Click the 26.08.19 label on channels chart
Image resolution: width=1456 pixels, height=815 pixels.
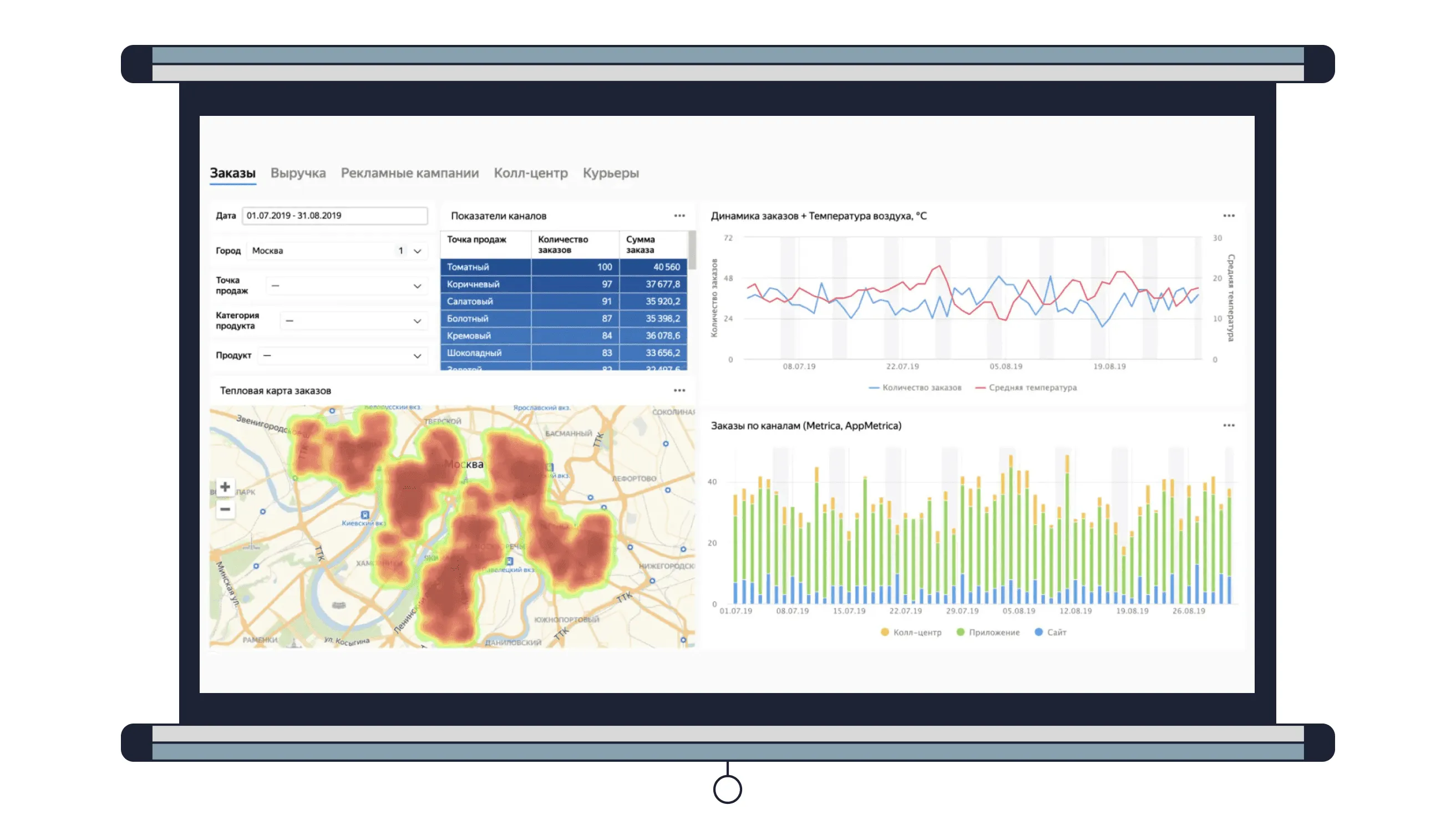coord(1189,611)
